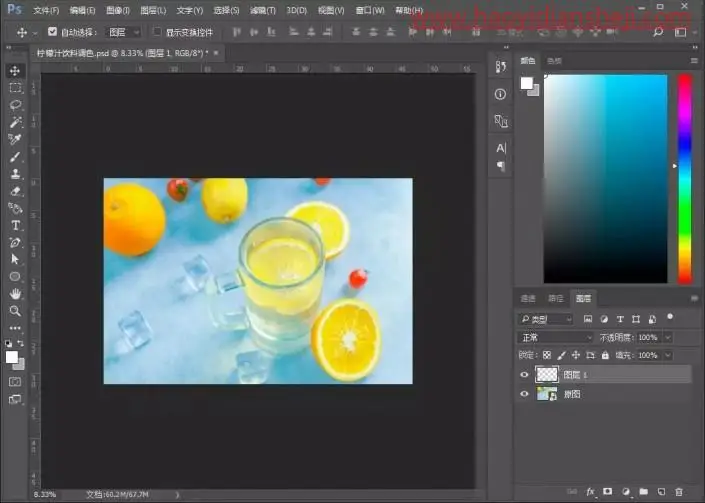
Task: Select the Lasso tool
Action: coord(15,105)
